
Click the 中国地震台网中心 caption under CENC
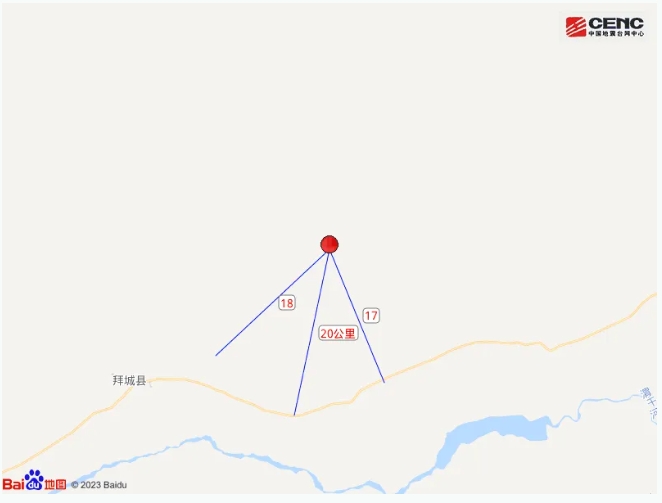coord(616,33)
